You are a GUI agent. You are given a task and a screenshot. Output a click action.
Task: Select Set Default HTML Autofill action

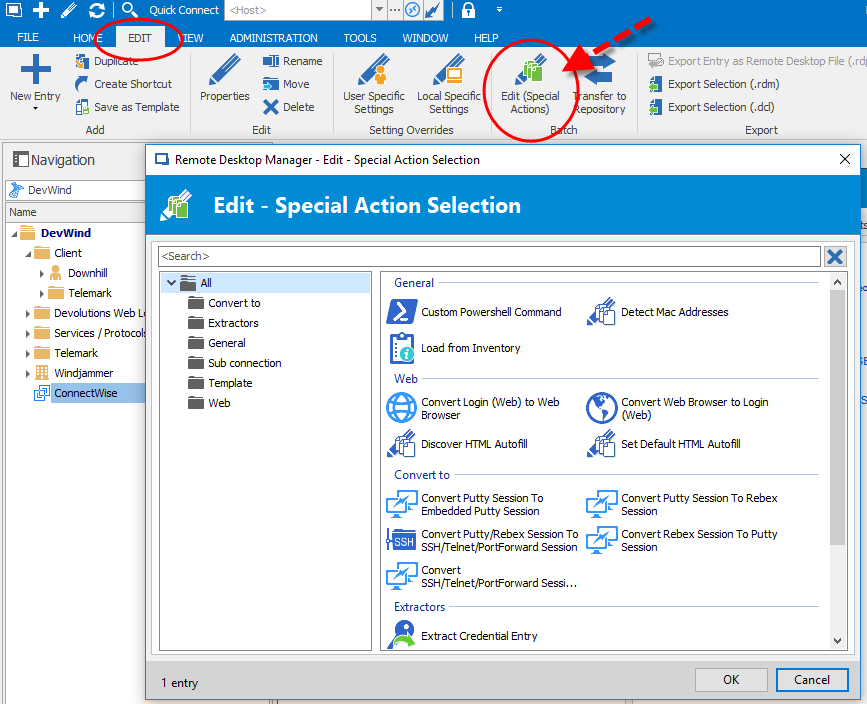coord(680,444)
